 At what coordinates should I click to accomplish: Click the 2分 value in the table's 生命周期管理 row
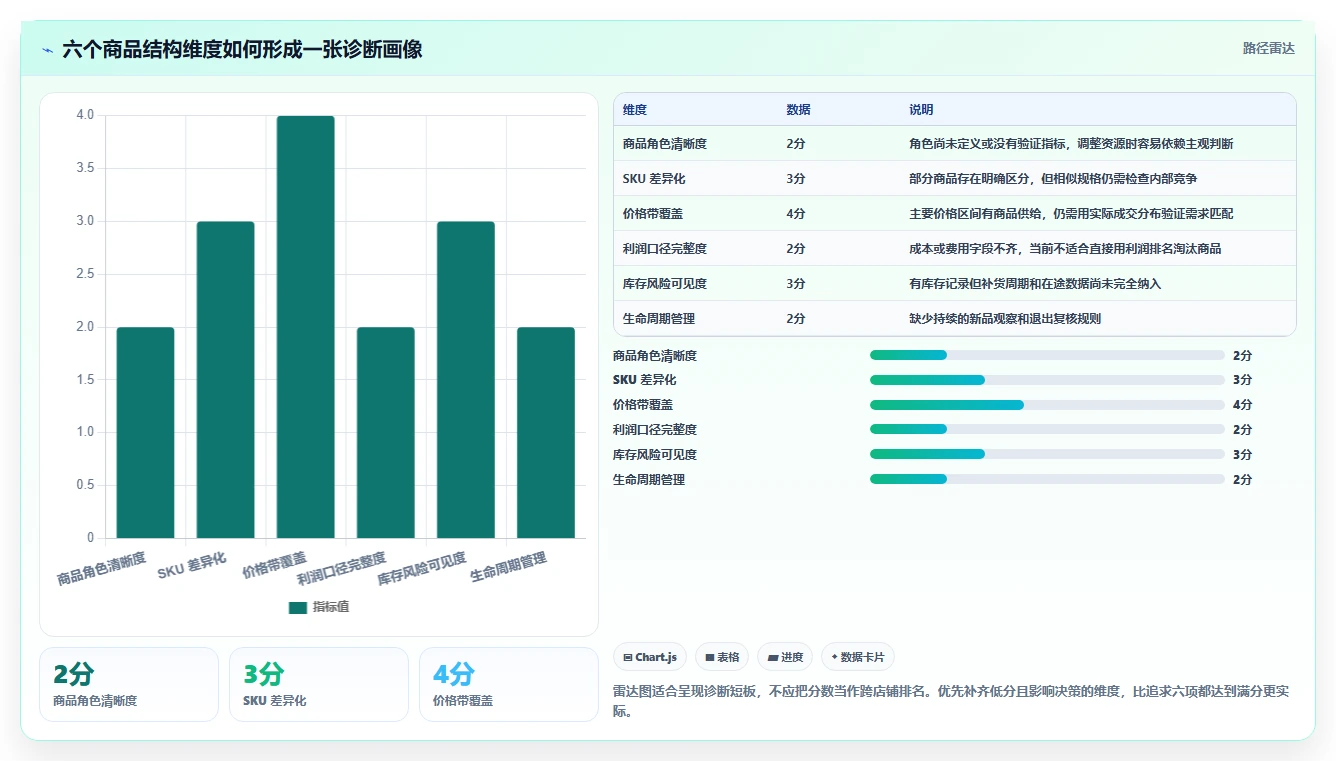pyautogui.click(x=796, y=318)
